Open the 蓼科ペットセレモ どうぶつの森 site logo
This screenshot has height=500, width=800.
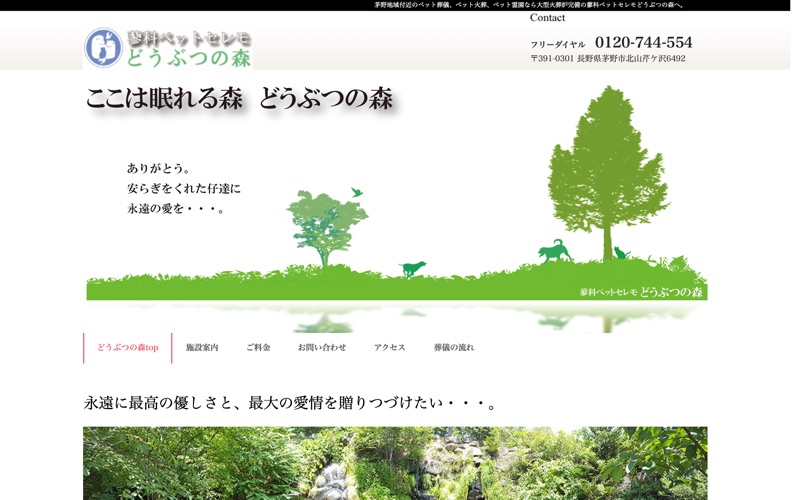click(168, 48)
